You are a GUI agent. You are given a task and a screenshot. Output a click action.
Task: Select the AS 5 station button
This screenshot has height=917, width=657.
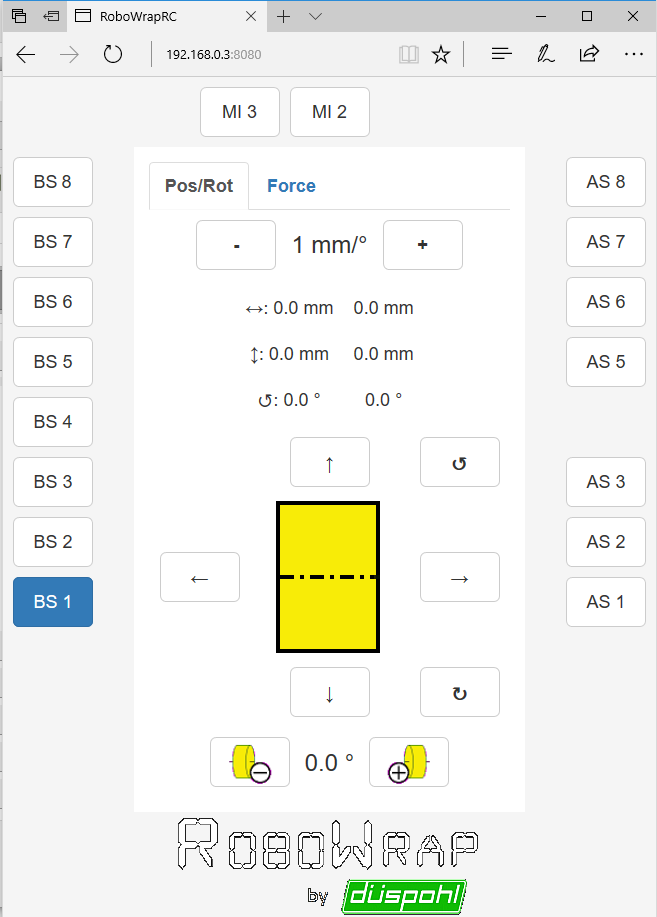605,362
